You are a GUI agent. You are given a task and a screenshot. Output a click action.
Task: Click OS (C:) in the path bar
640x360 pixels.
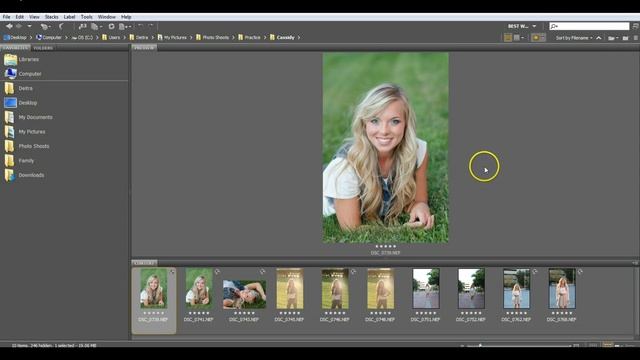(82, 38)
